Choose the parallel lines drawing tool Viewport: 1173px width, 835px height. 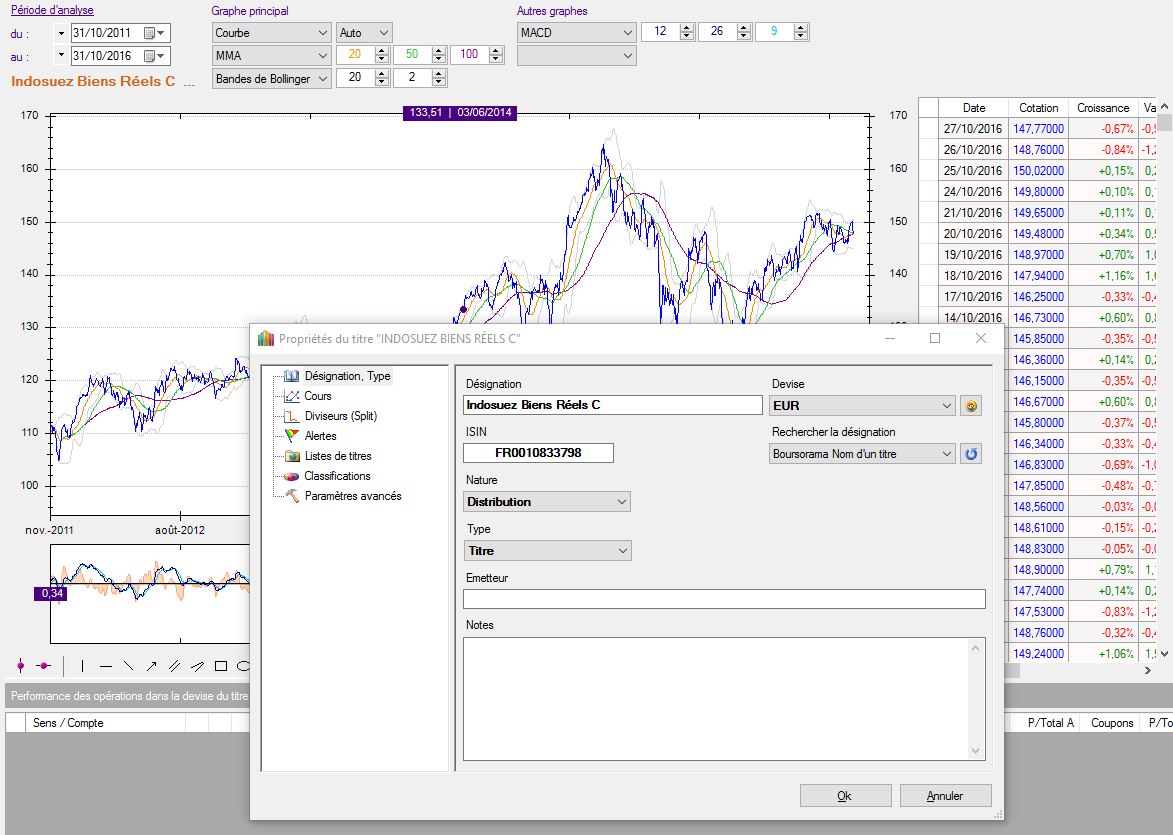point(174,665)
